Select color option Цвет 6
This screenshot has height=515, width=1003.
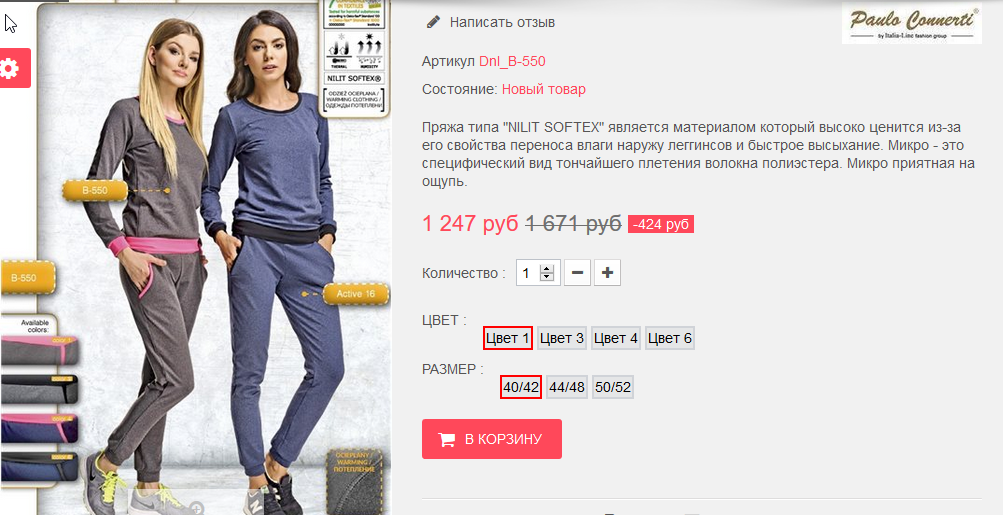tap(670, 338)
